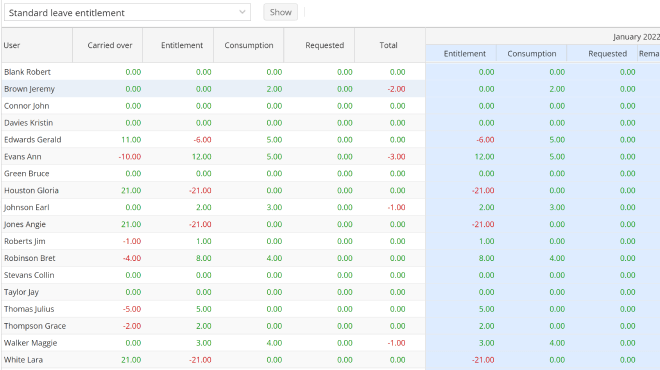Select user Edwards Gerald
Viewport: 660px width, 370px height.
coord(32,140)
